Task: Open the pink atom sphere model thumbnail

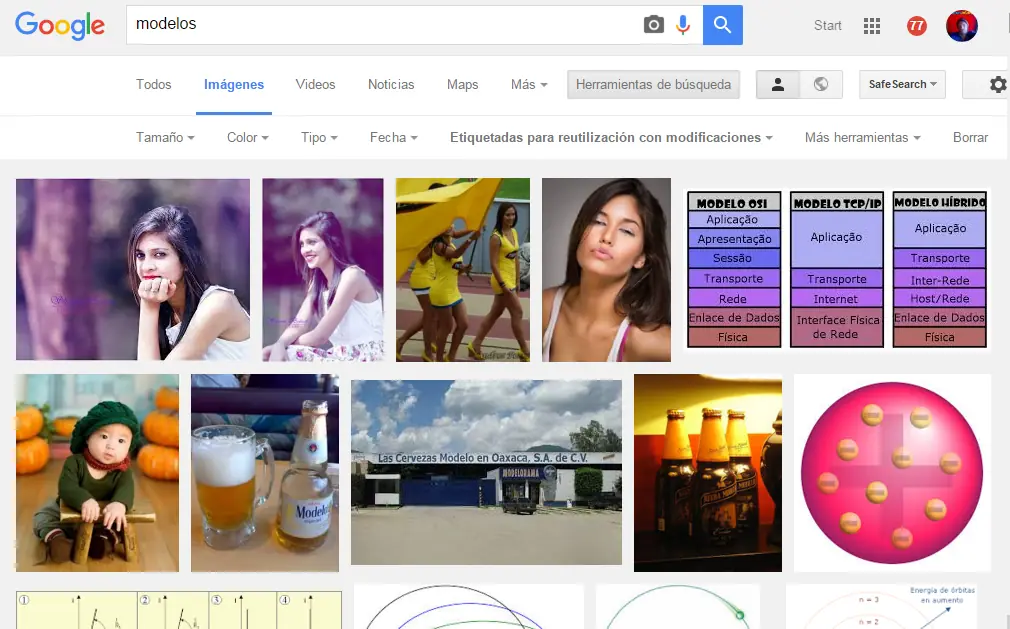Action: click(x=892, y=473)
